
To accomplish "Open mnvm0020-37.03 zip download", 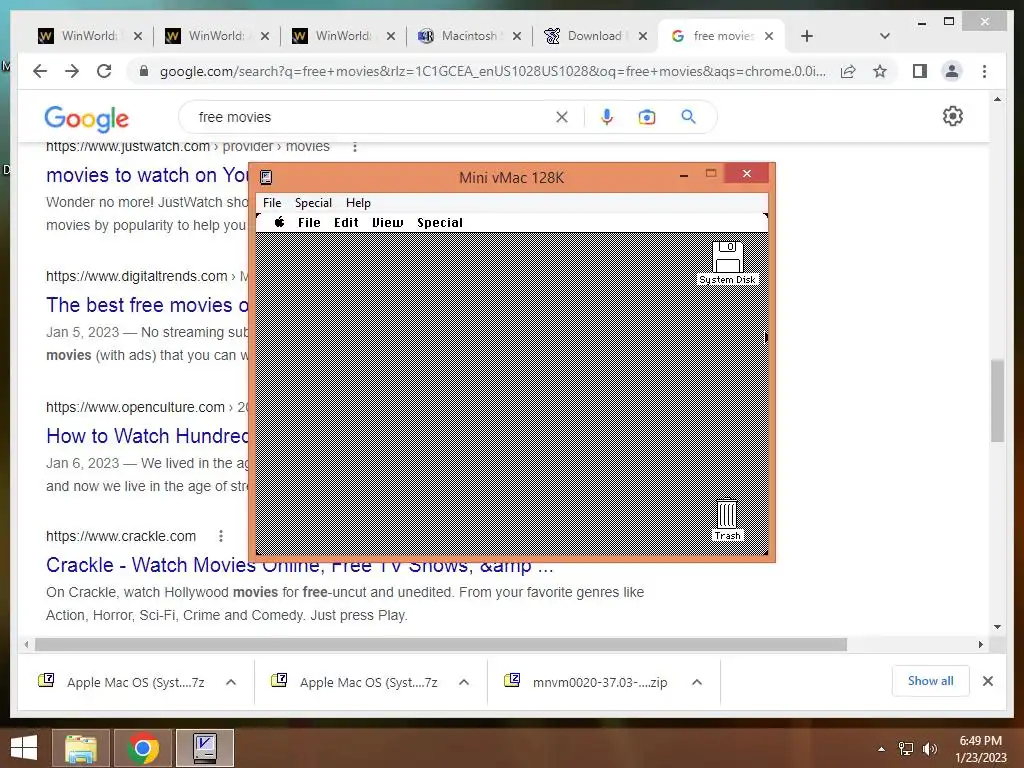I will pyautogui.click(x=600, y=682).
